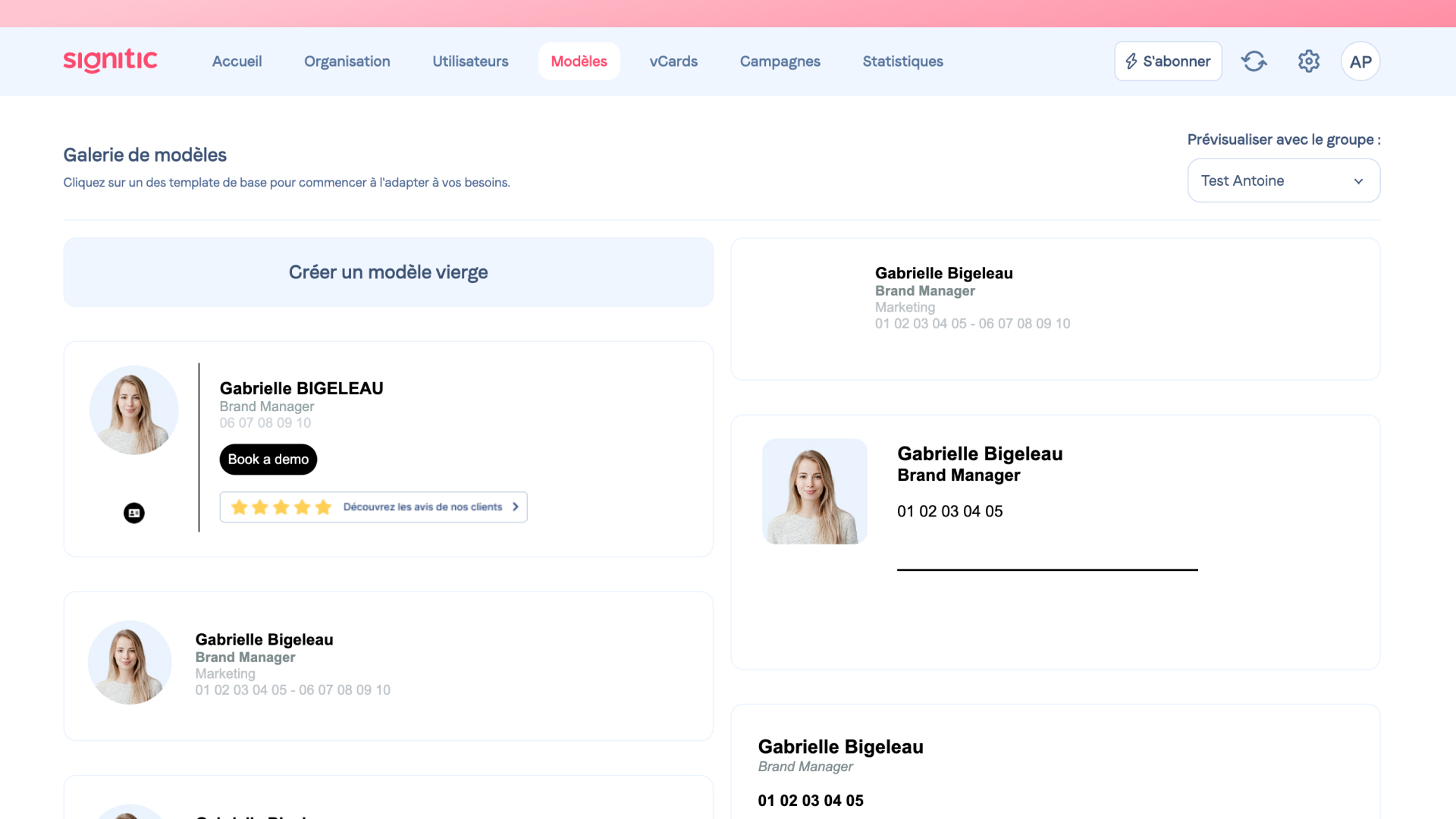The width and height of the screenshot is (1456, 819).
Task: Click the arrow on reviews banner
Action: [x=516, y=507]
